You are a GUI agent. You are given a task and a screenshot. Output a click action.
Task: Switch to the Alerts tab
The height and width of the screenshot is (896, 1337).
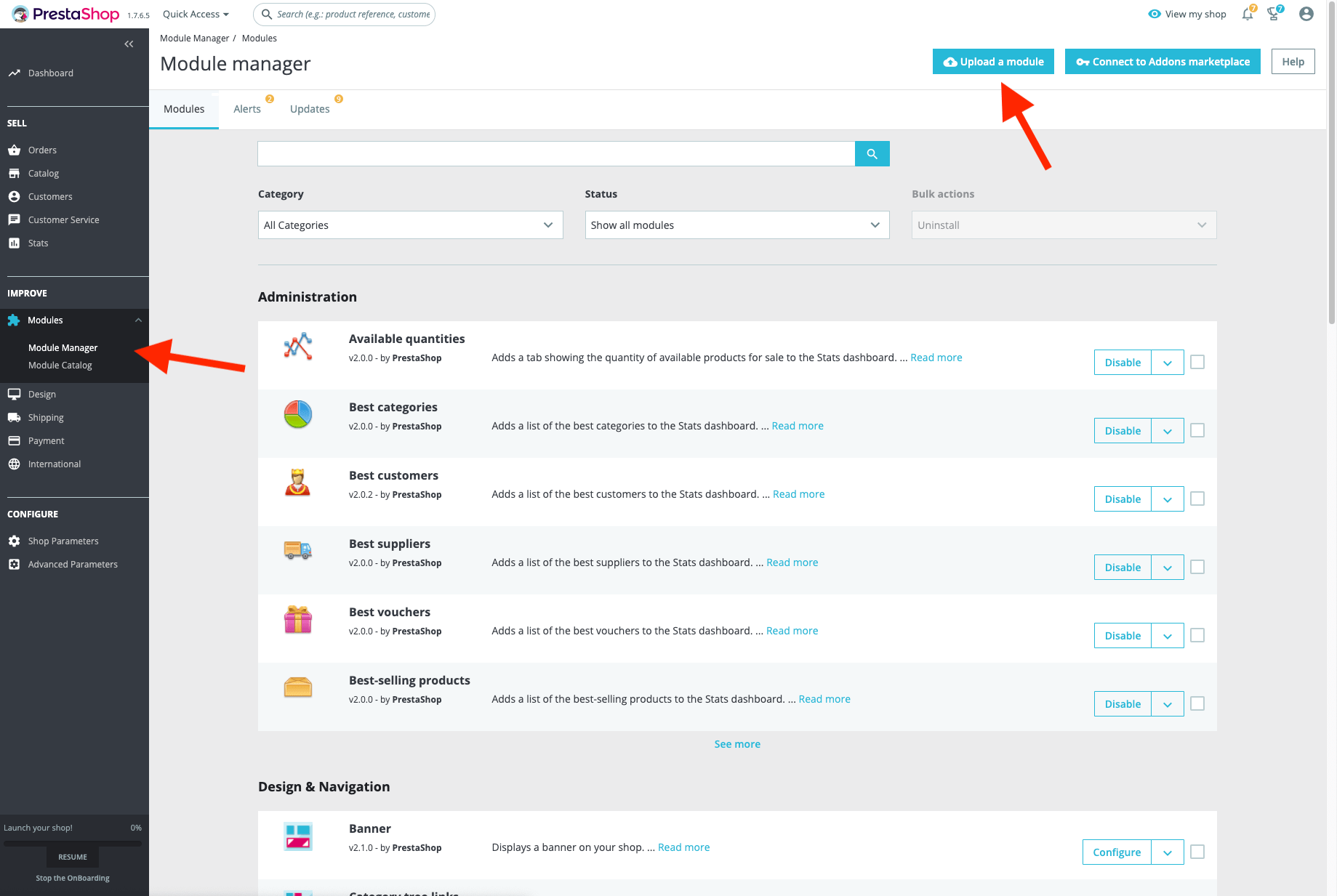[x=247, y=109]
